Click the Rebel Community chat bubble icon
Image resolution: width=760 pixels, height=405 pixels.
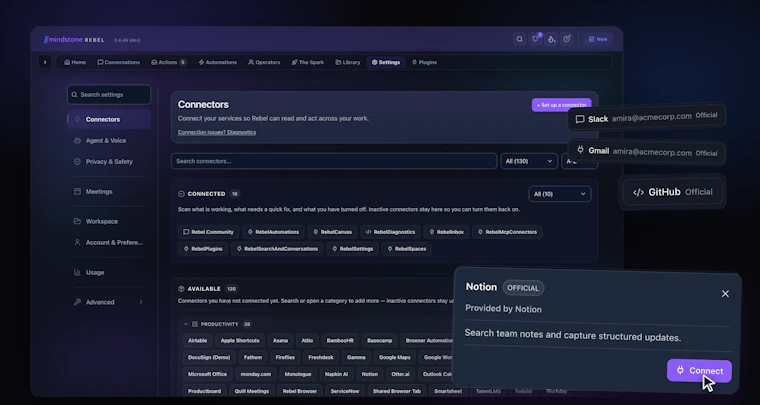[186, 232]
